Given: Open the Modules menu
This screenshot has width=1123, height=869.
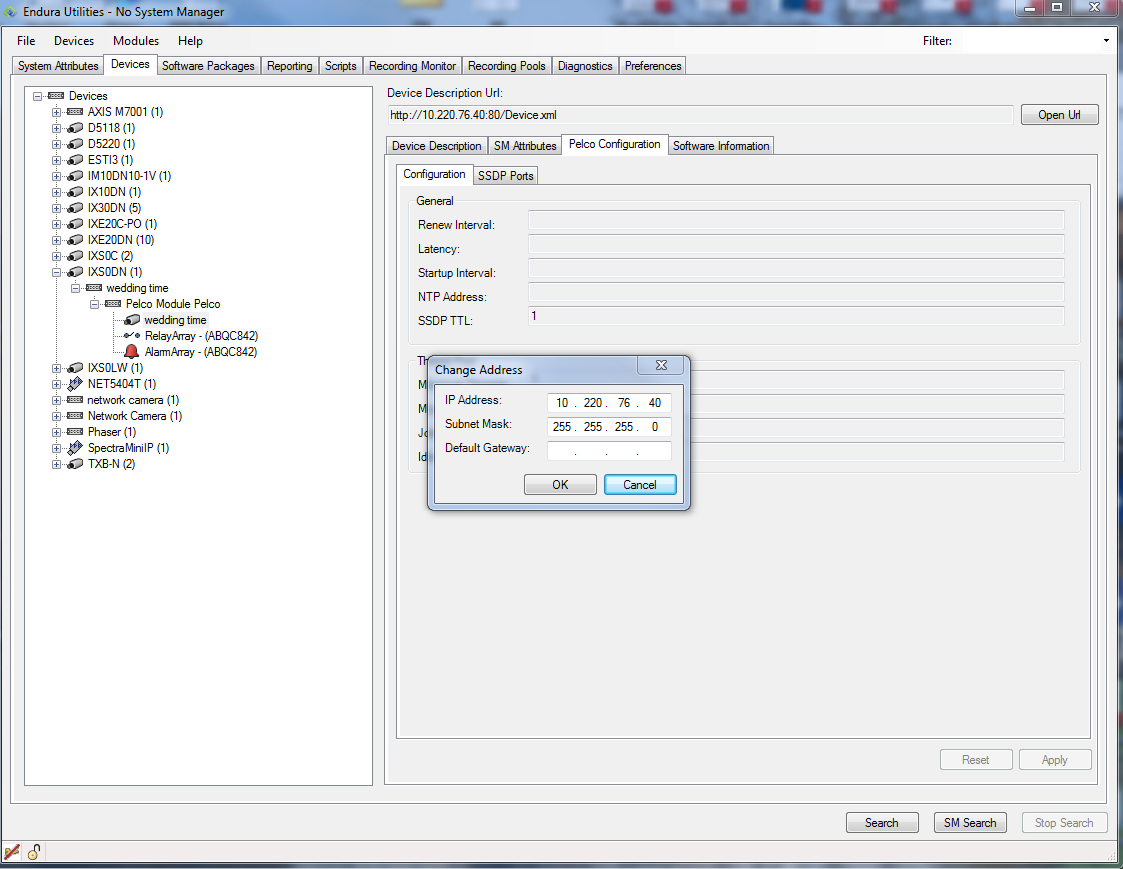Looking at the screenshot, I should click(136, 41).
